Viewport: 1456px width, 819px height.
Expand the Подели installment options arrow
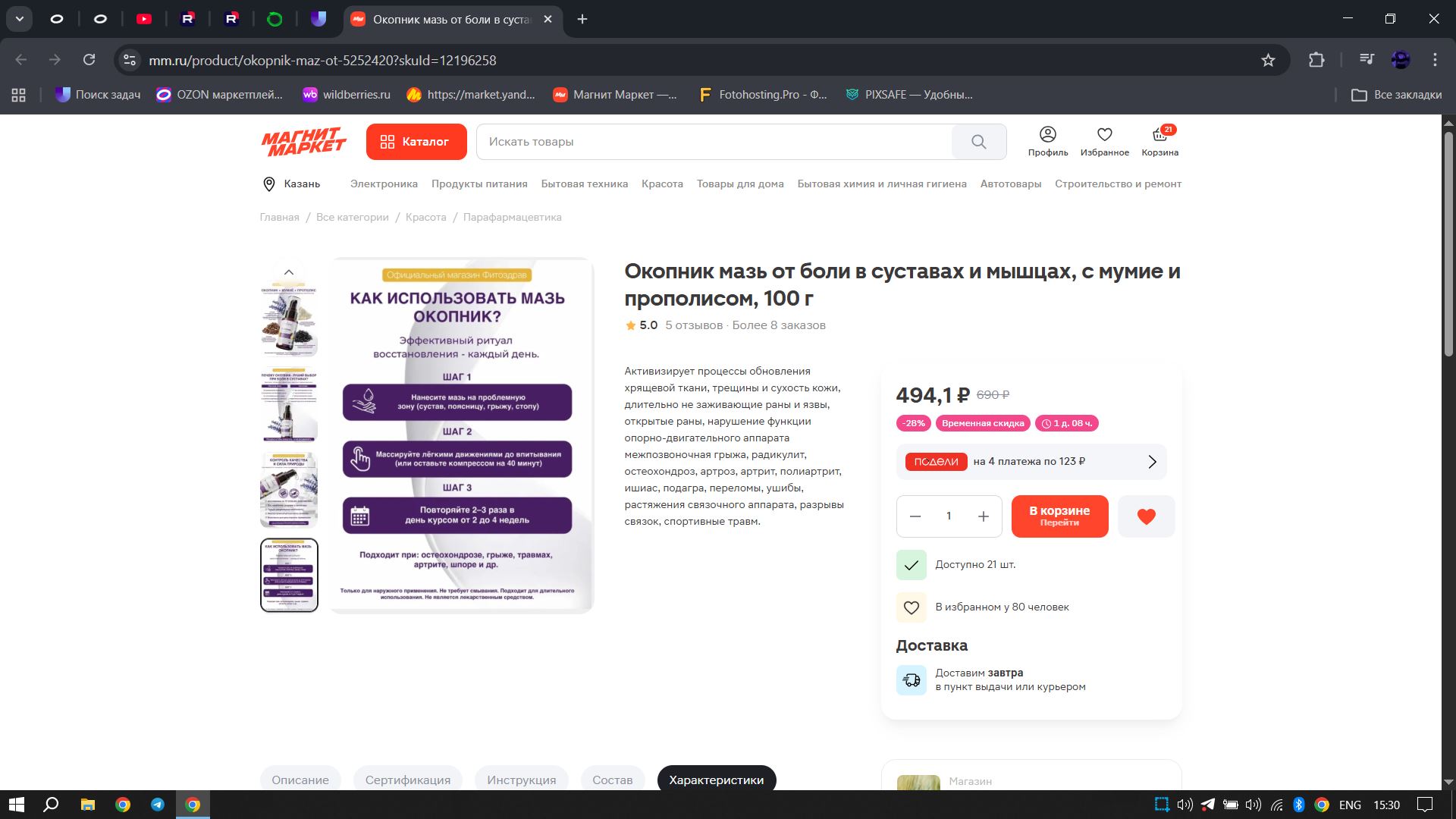click(1152, 462)
